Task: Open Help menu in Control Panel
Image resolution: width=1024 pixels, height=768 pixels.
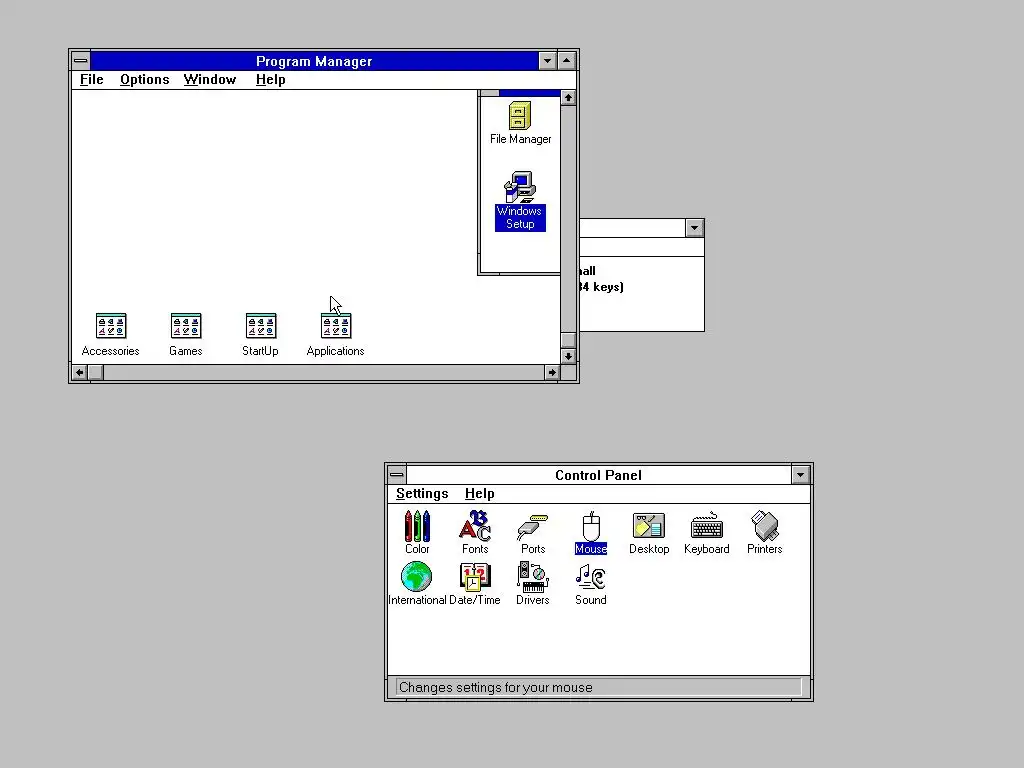Action: pos(479,494)
